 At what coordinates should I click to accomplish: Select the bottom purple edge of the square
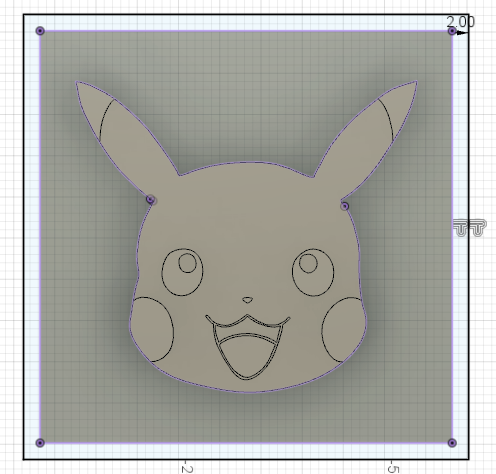(x=246, y=443)
